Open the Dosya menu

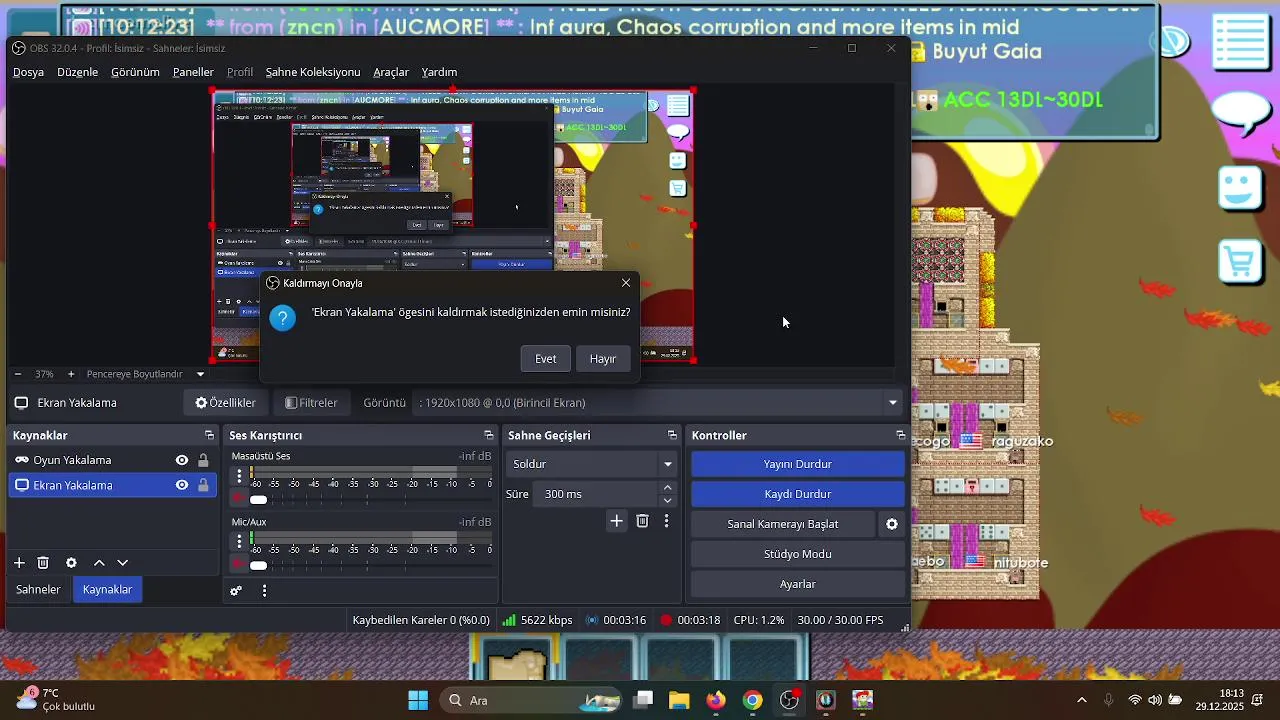coord(28,72)
